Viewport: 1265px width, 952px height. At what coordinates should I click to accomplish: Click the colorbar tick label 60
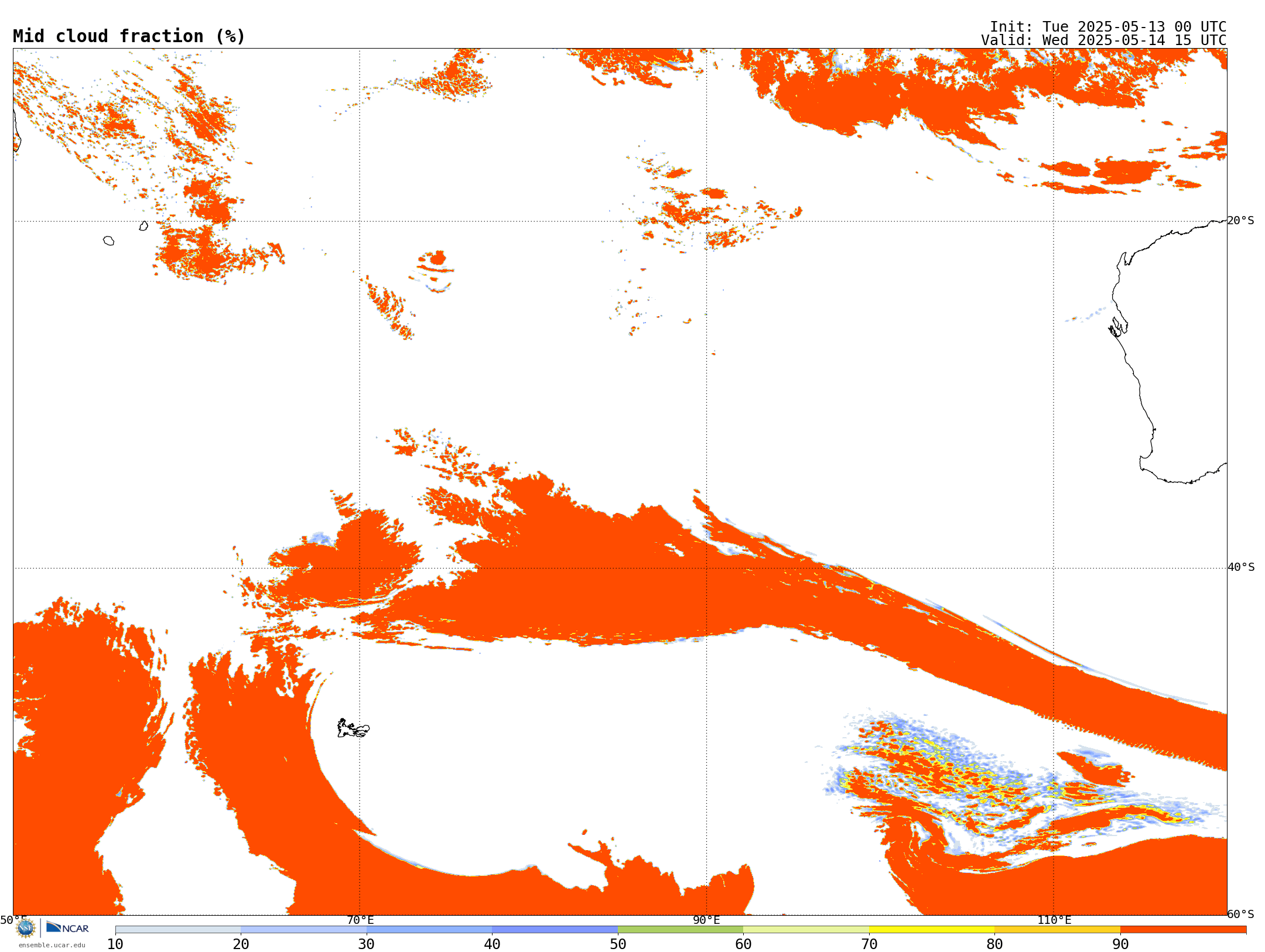[743, 944]
